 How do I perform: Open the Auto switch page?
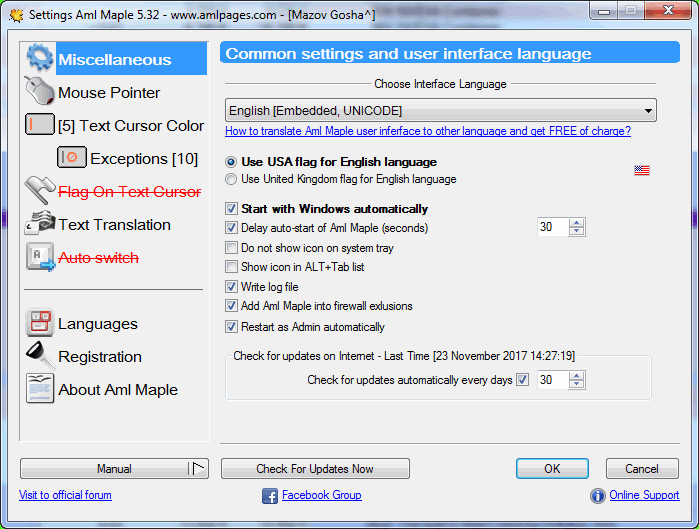coord(99,258)
